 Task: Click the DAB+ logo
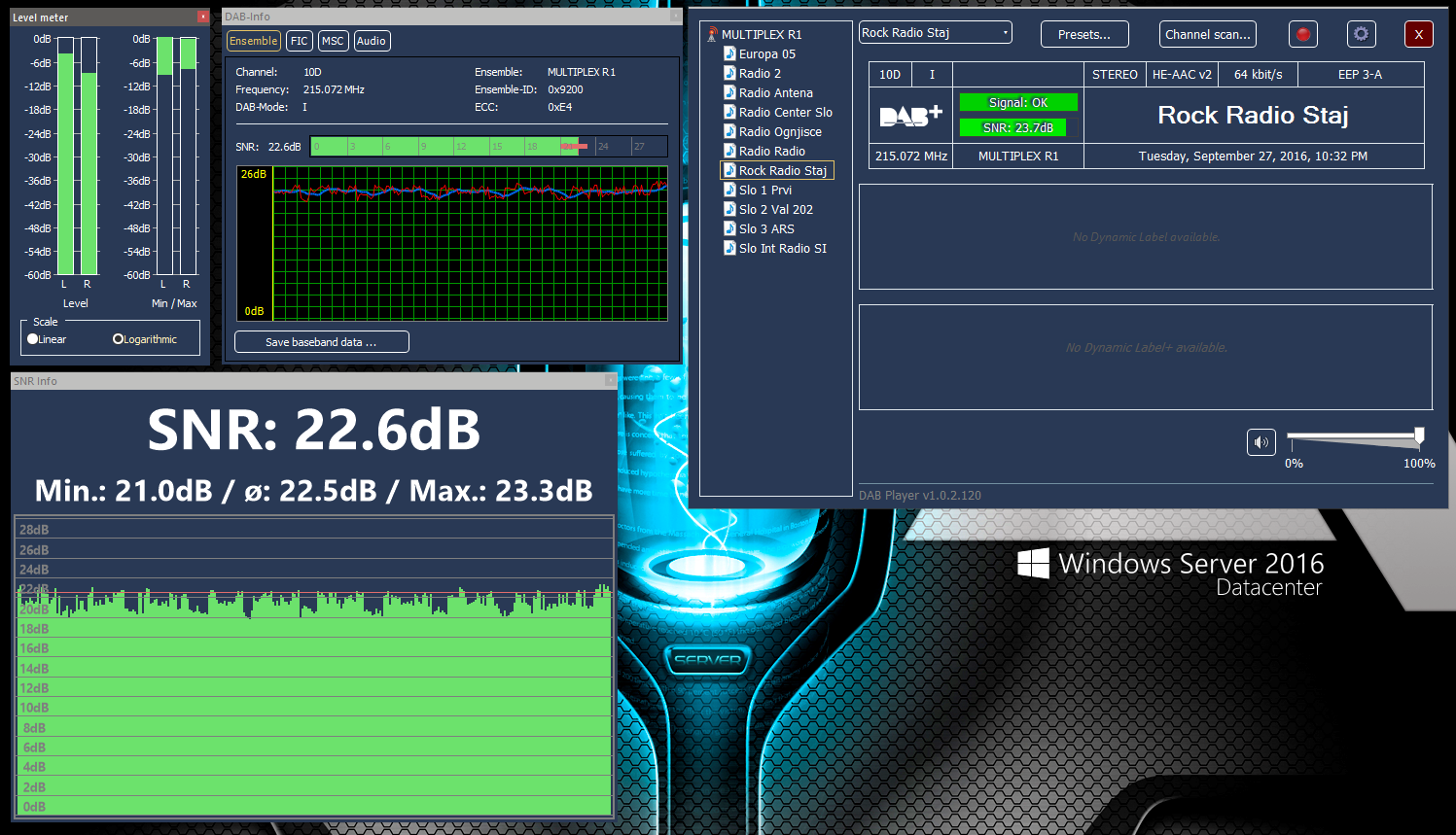click(910, 116)
